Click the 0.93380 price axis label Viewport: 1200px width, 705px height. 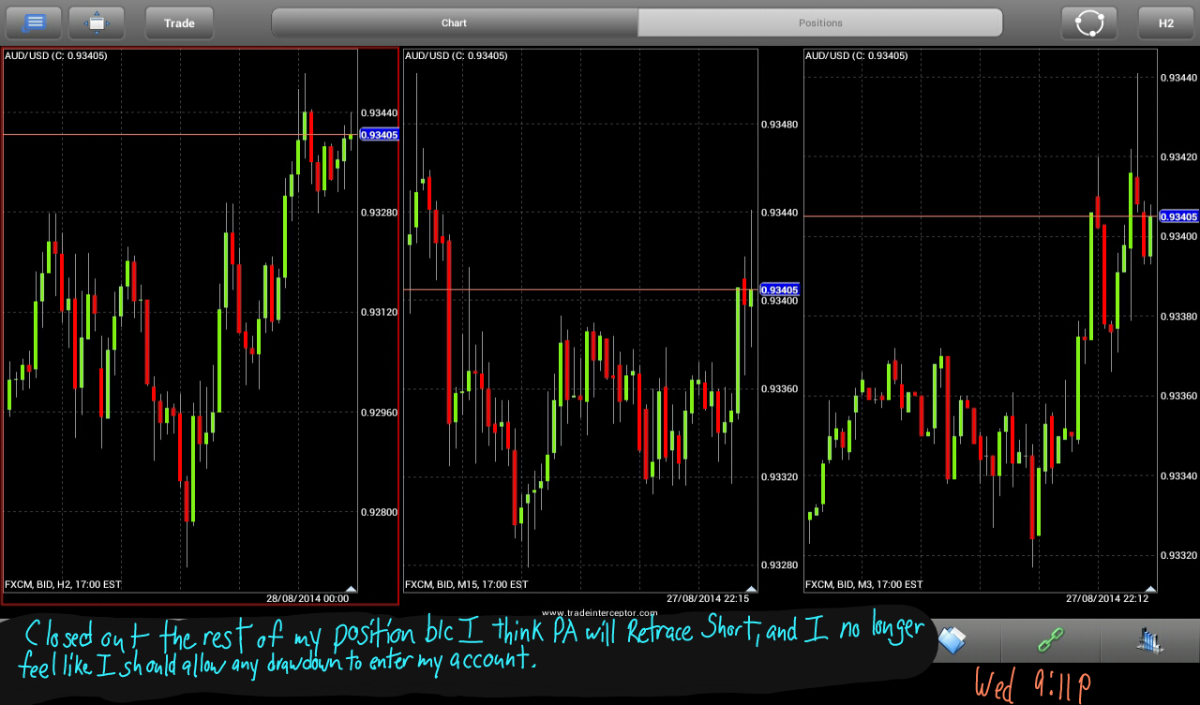[1179, 316]
